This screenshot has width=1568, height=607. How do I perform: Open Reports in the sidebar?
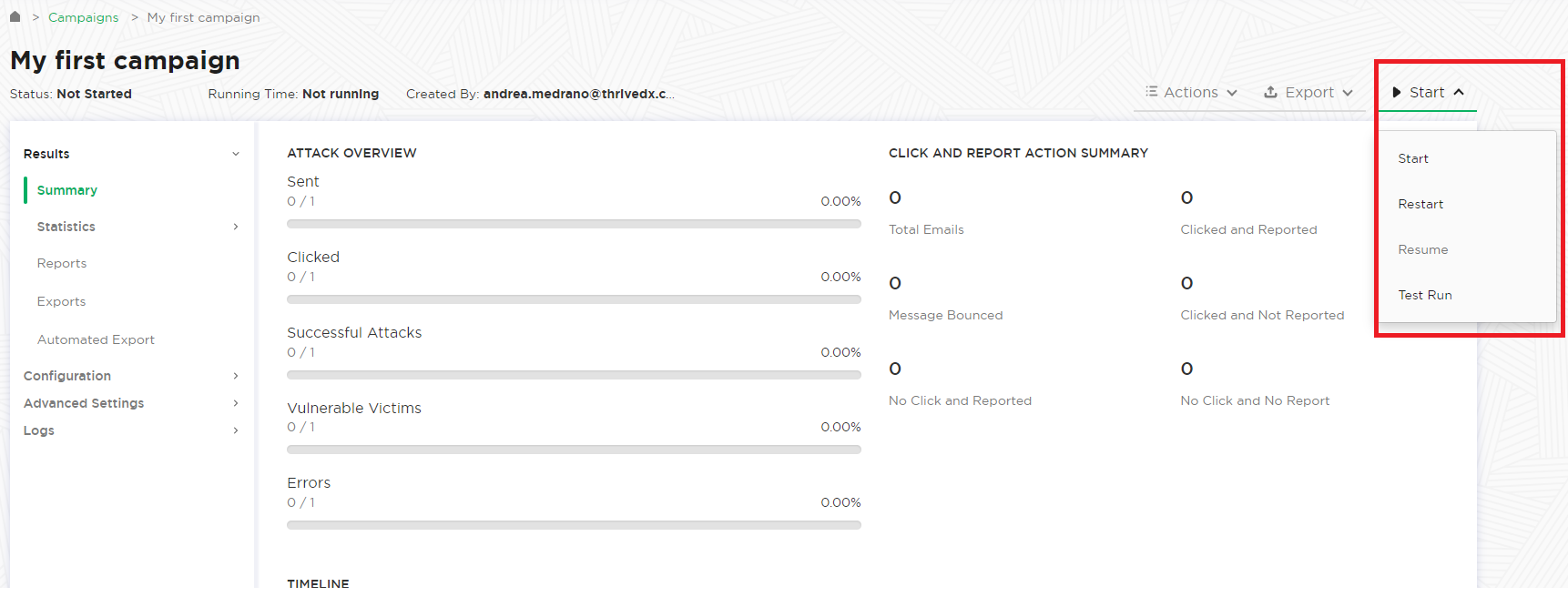[x=62, y=263]
